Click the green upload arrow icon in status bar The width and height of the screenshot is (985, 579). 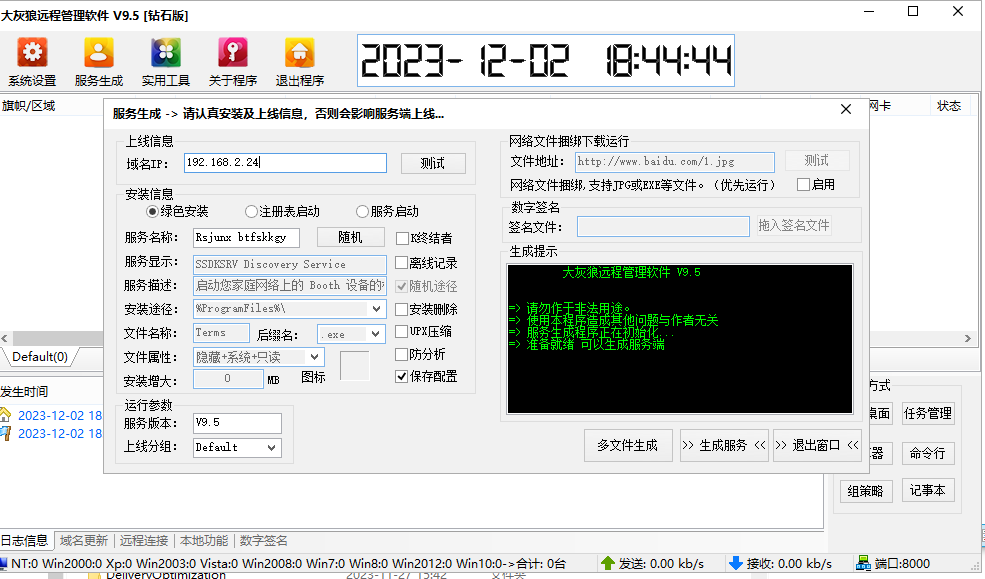pyautogui.click(x=607, y=563)
